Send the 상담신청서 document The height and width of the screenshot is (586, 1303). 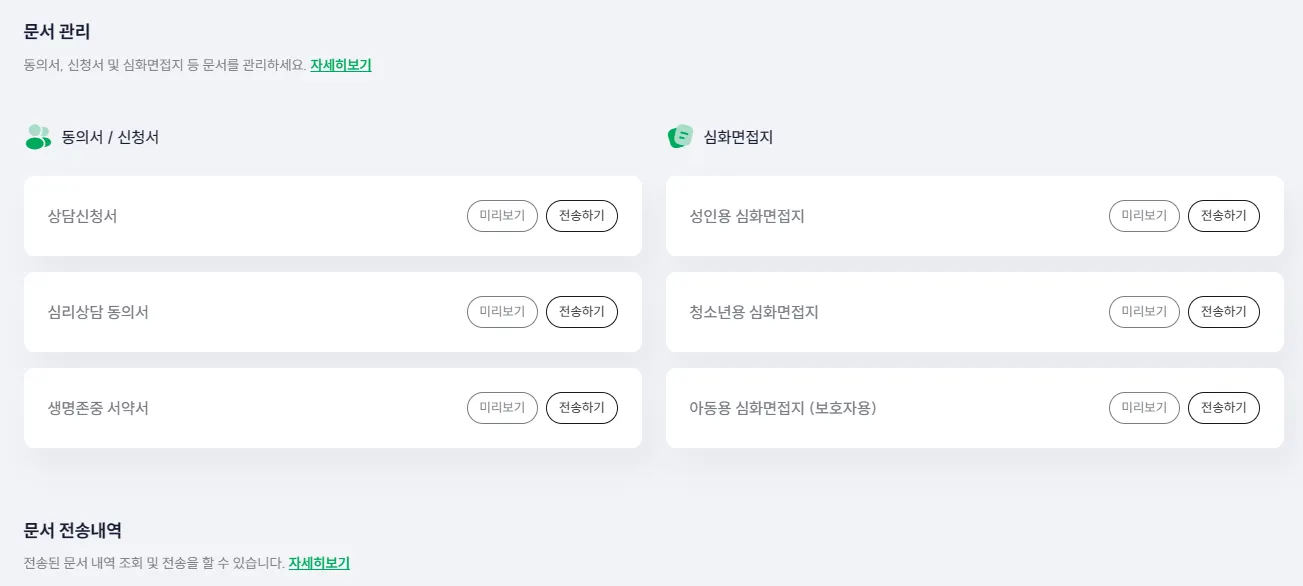(582, 216)
